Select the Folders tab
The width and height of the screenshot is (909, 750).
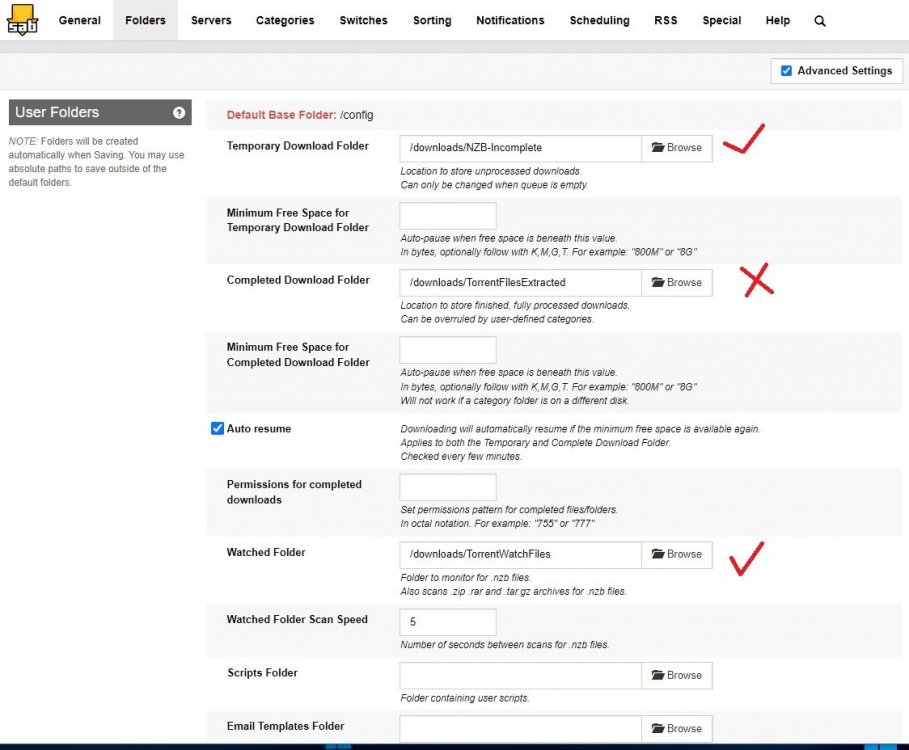[x=145, y=20]
